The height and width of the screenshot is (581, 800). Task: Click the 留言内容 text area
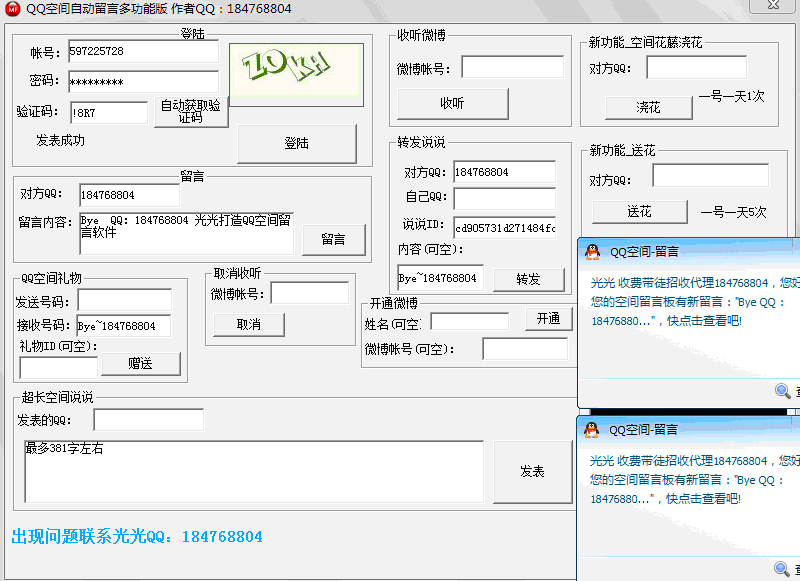[x=187, y=233]
